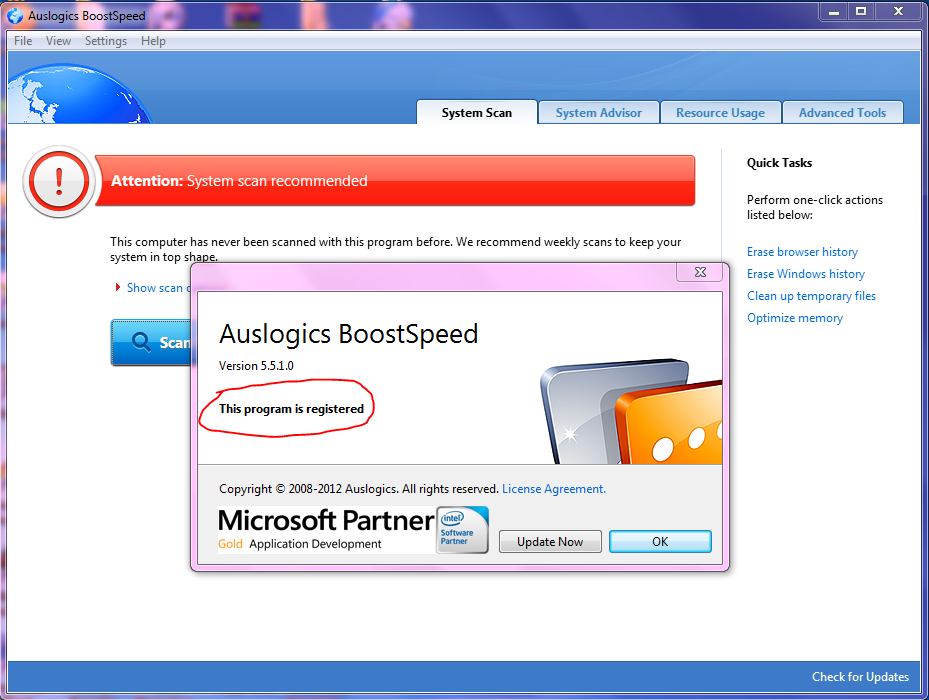This screenshot has width=929, height=700.
Task: Click Erase Windows history quick task
Action: [806, 274]
